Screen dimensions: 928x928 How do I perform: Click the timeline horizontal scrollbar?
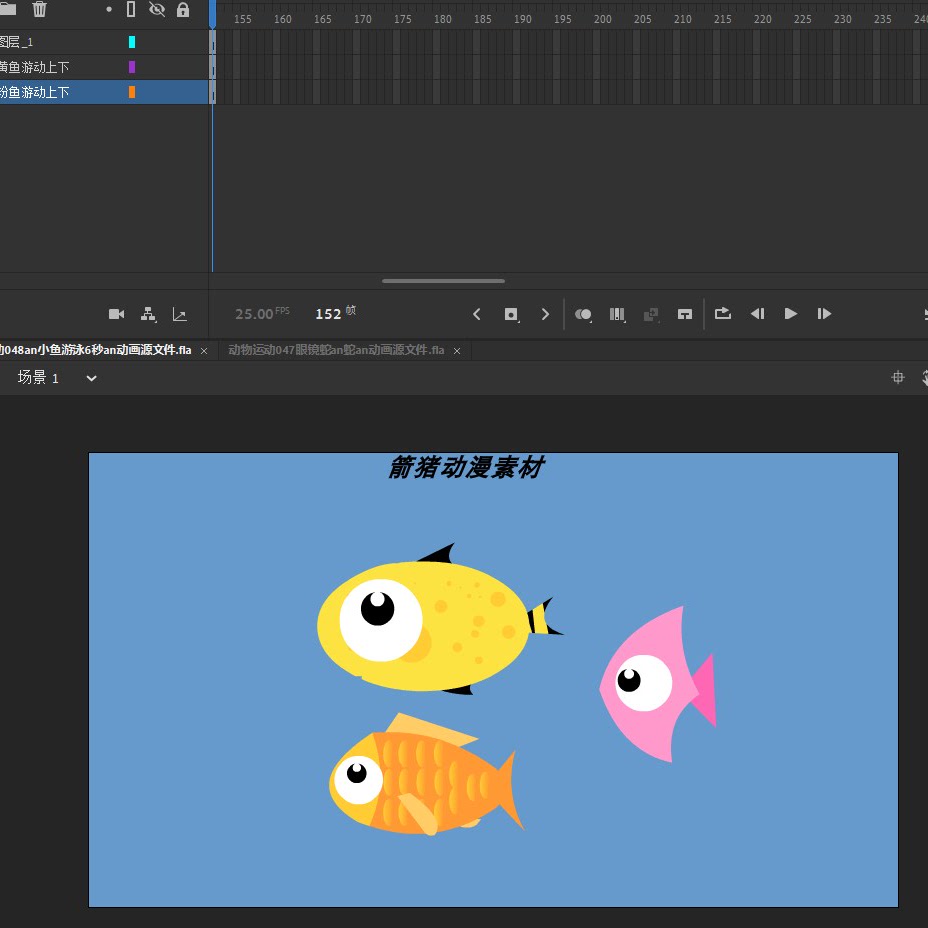tap(443, 281)
